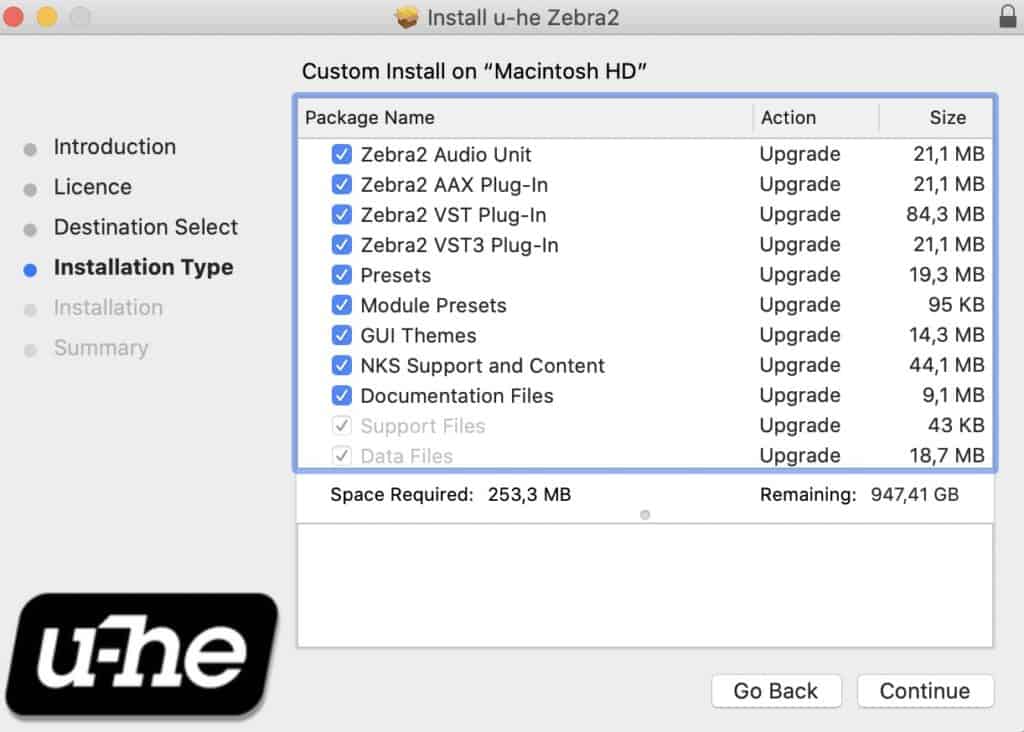The image size is (1024, 732).
Task: Select the Destination Select step
Action: tap(146, 227)
